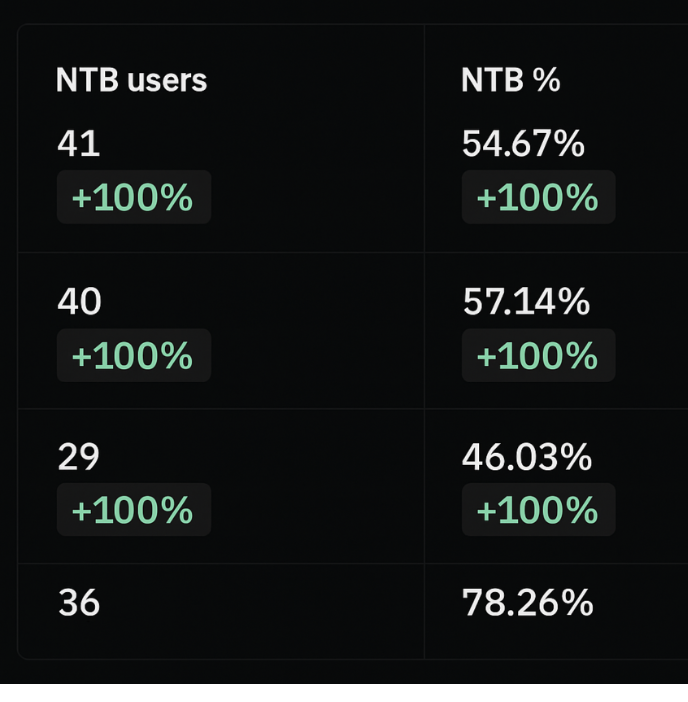688x702 pixels.
Task: Select the NTB users value 36
Action: click(x=79, y=603)
